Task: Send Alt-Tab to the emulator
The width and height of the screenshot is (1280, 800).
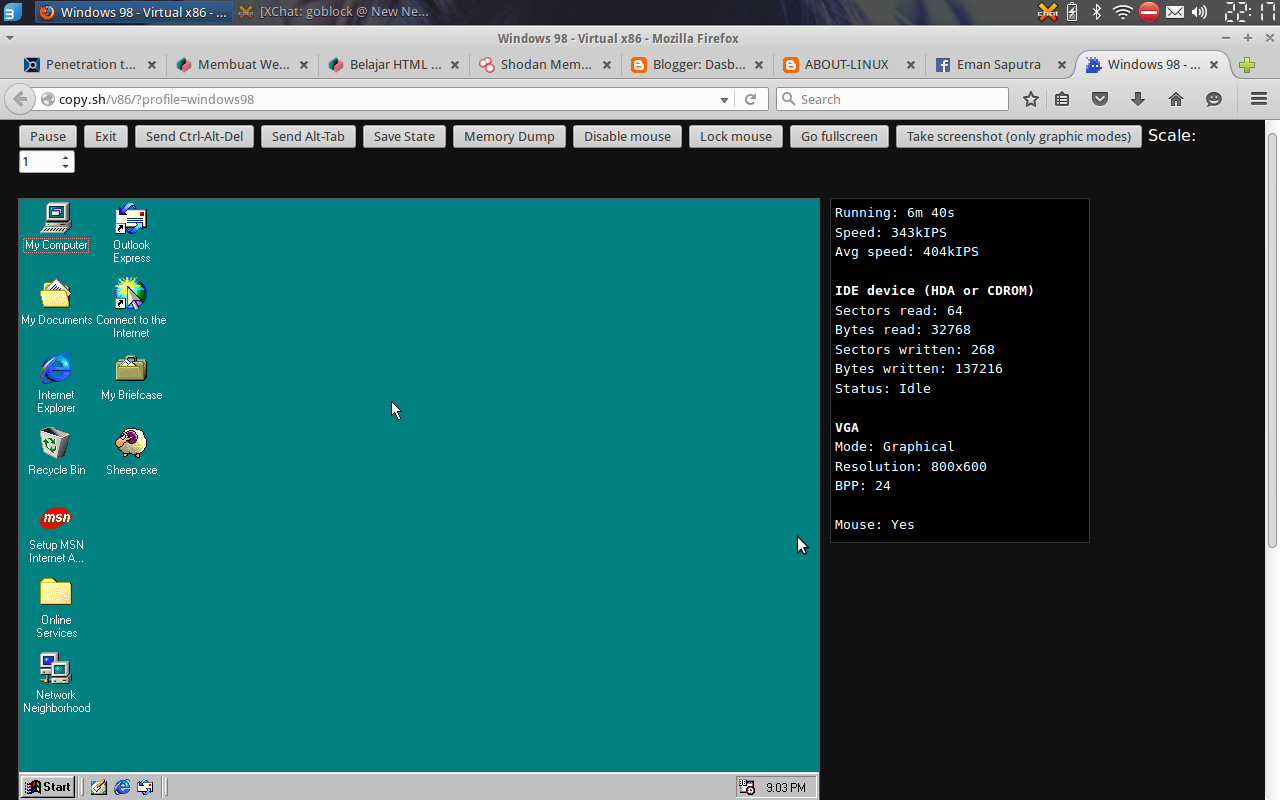Action: tap(308, 136)
